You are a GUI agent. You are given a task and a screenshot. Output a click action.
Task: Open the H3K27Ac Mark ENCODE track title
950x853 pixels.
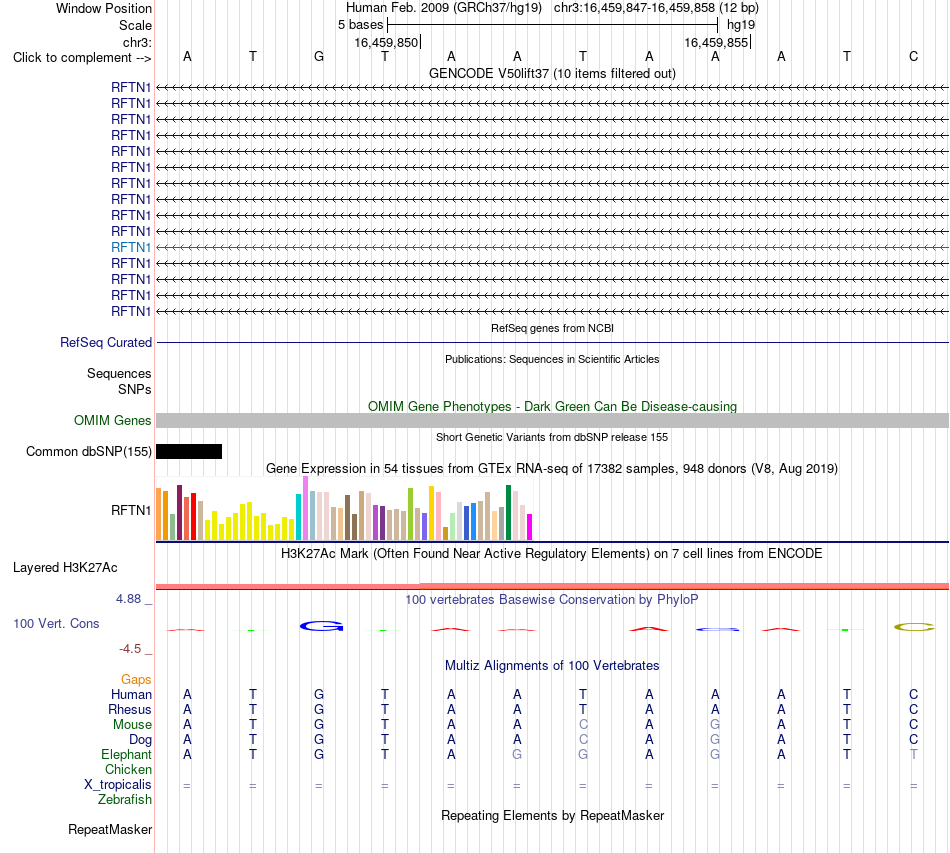pos(552,554)
